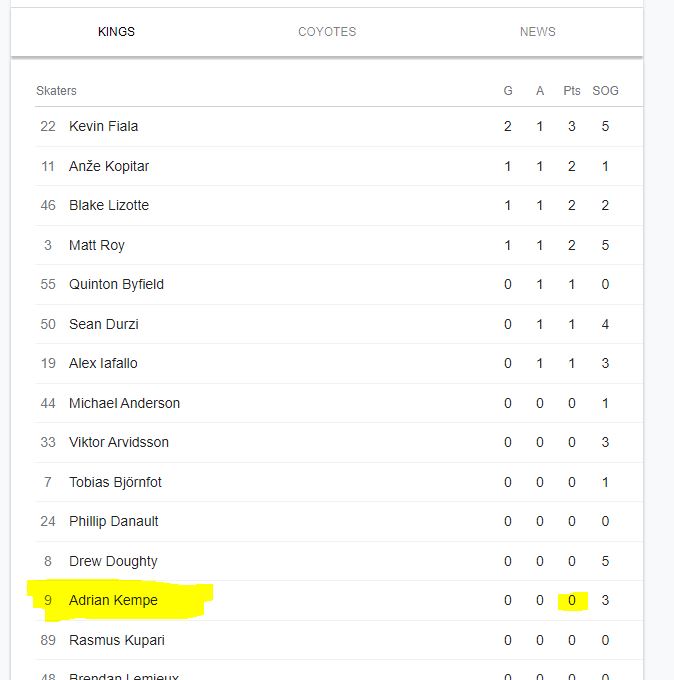Image resolution: width=674 pixels, height=680 pixels.
Task: Select the Alex Iafallo row name
Action: (104, 363)
